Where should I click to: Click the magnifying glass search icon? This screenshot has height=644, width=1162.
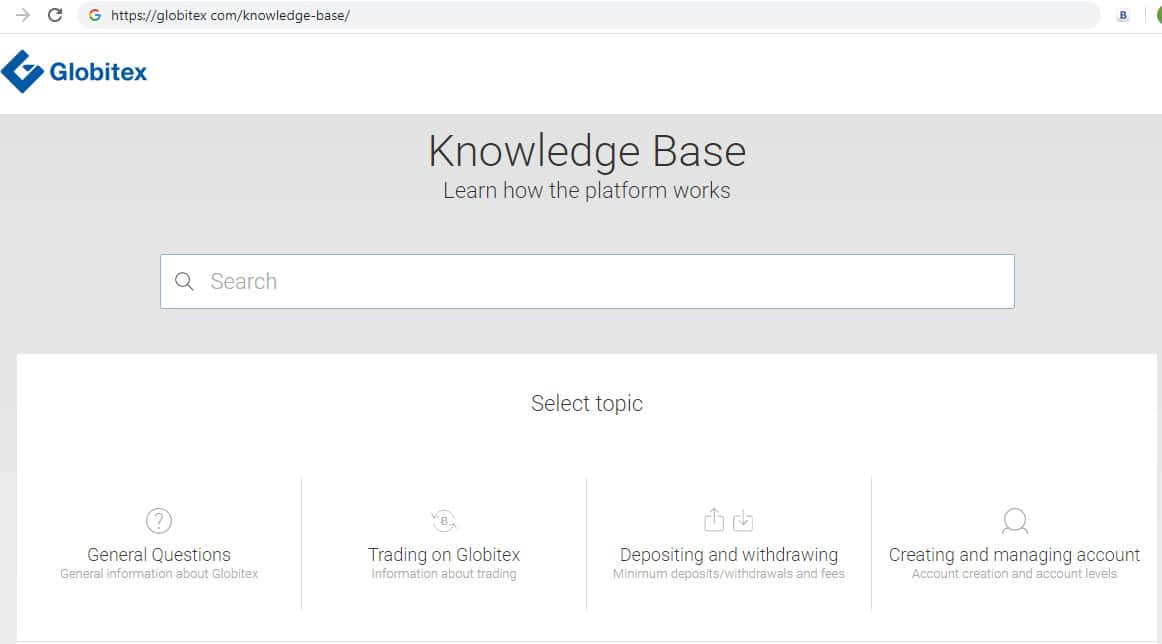tap(184, 282)
